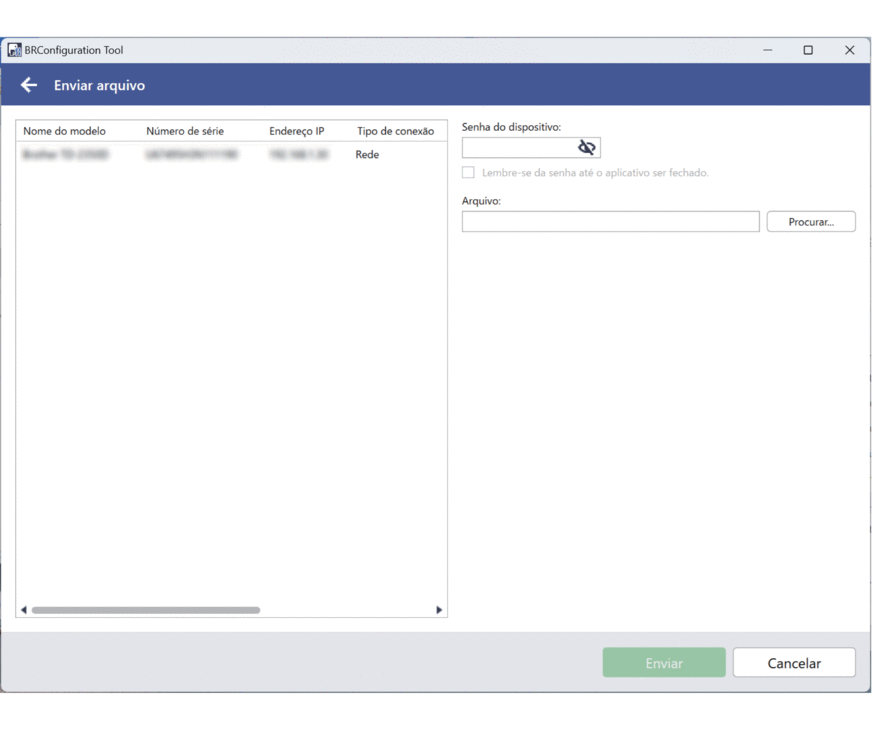Go back using the arrow icon
This screenshot has width=872, height=730.
tap(29, 85)
